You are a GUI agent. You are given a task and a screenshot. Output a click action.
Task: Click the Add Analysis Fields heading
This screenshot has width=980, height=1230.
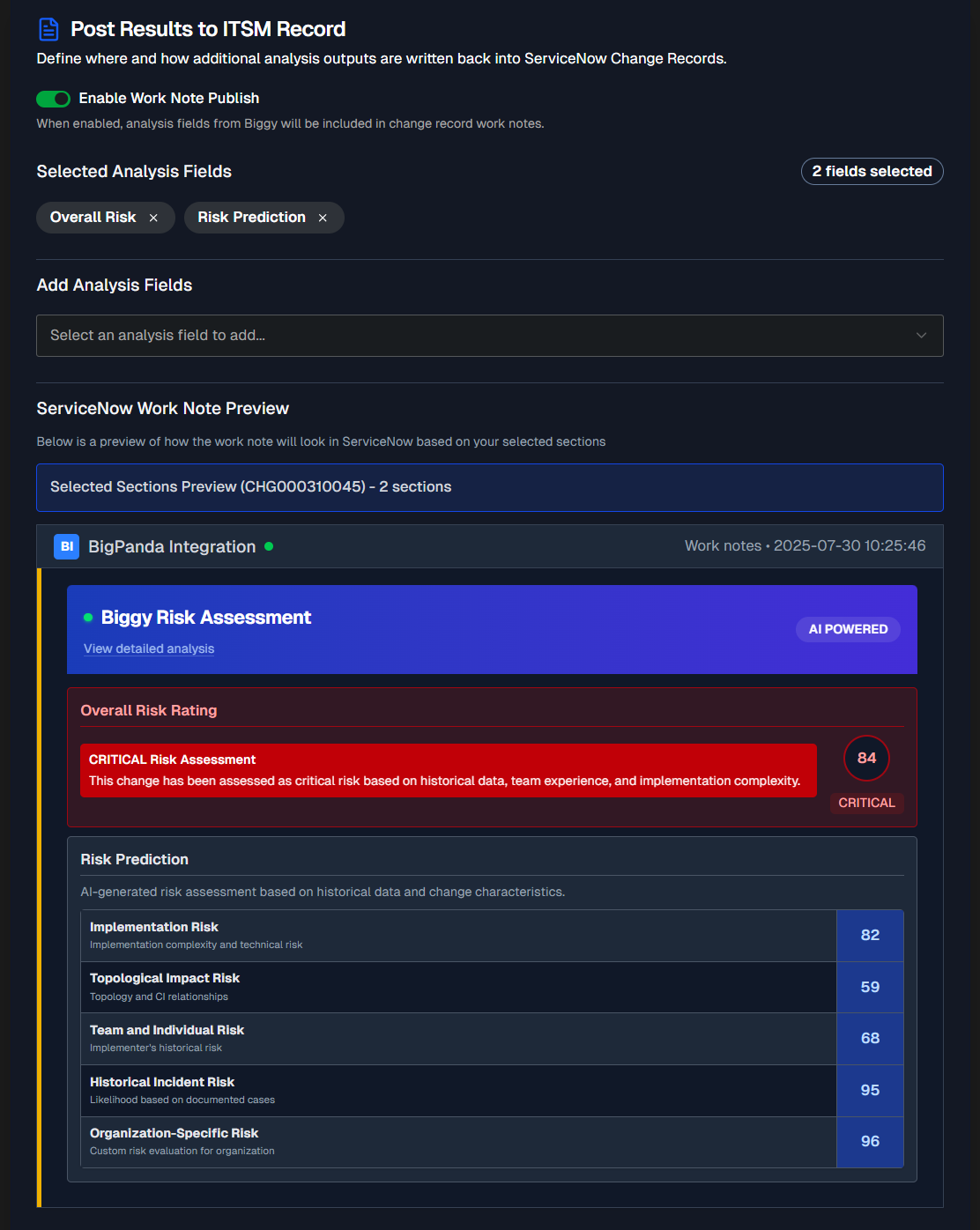point(114,285)
